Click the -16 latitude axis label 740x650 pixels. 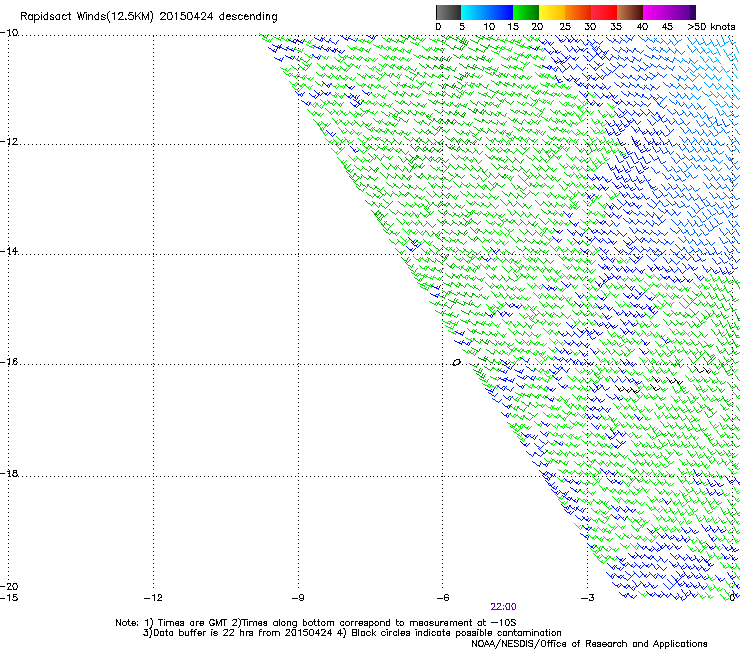tap(9, 362)
